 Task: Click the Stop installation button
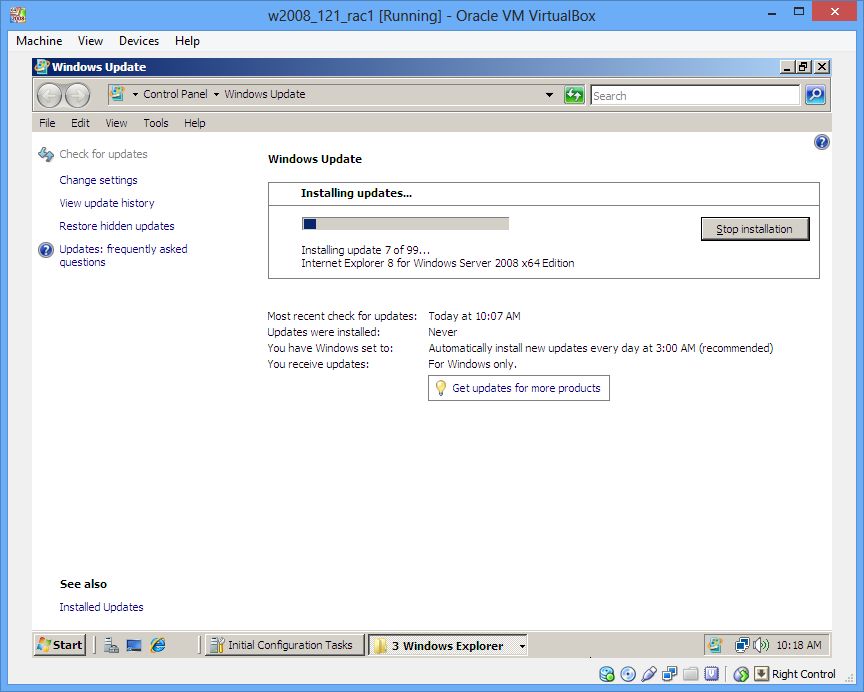click(x=755, y=229)
